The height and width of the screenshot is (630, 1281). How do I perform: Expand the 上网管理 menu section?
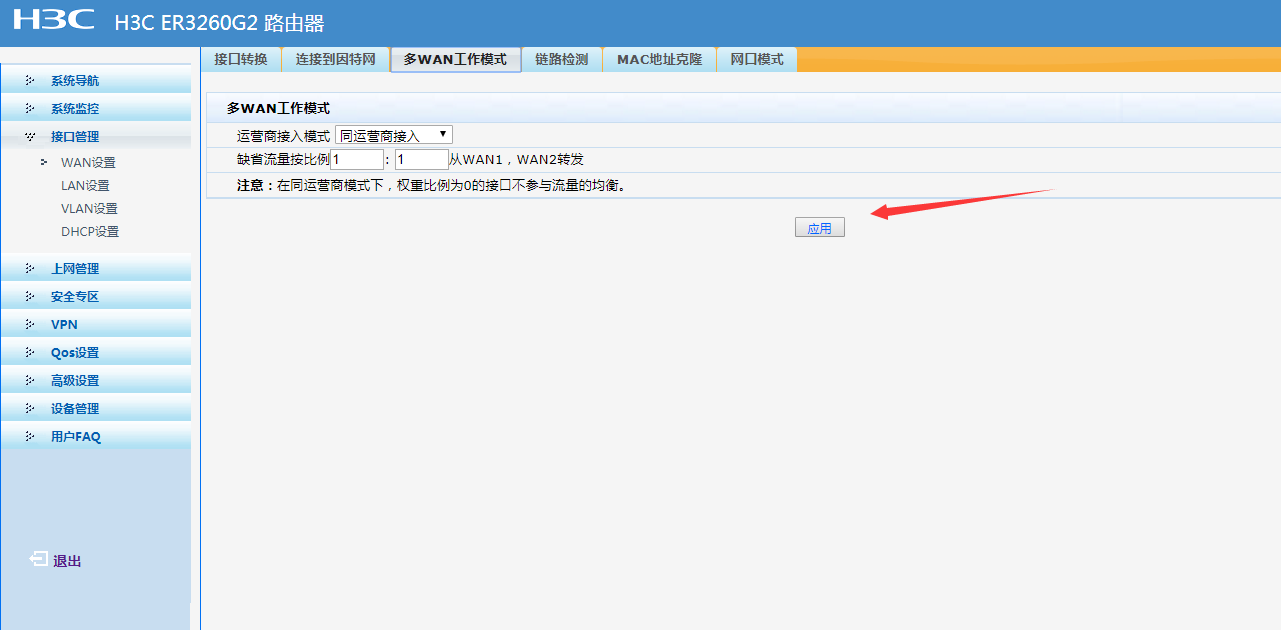coord(96,269)
